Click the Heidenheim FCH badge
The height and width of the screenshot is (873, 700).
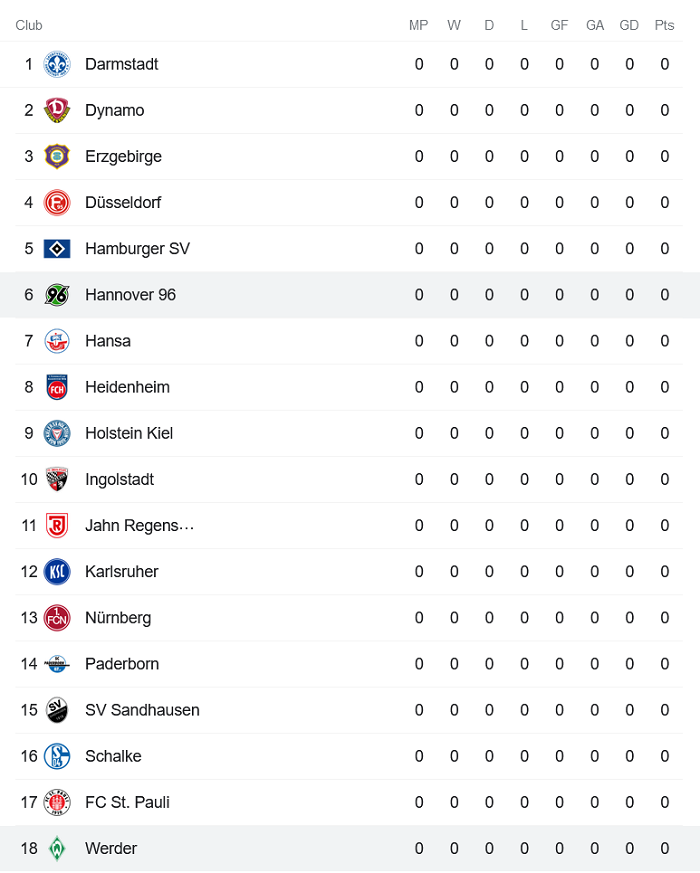[x=57, y=387]
